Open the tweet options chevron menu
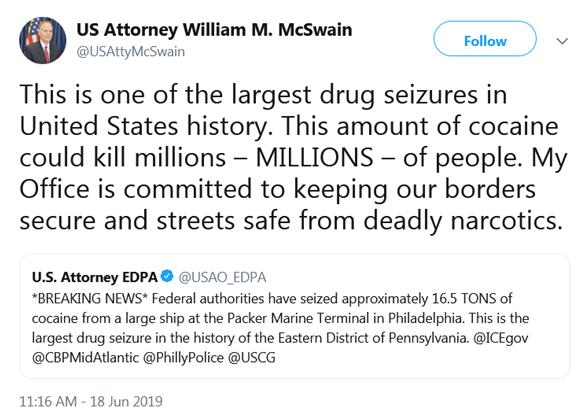This screenshot has height=414, width=583. (x=562, y=41)
